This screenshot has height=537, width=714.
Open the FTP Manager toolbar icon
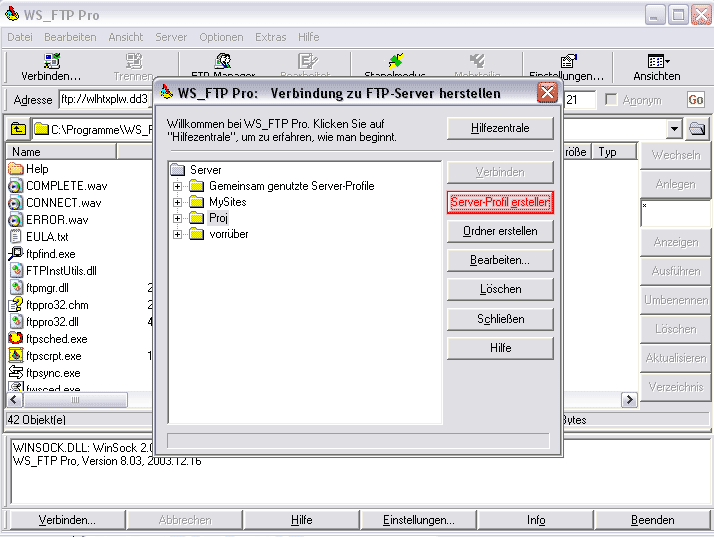pyautogui.click(x=223, y=61)
